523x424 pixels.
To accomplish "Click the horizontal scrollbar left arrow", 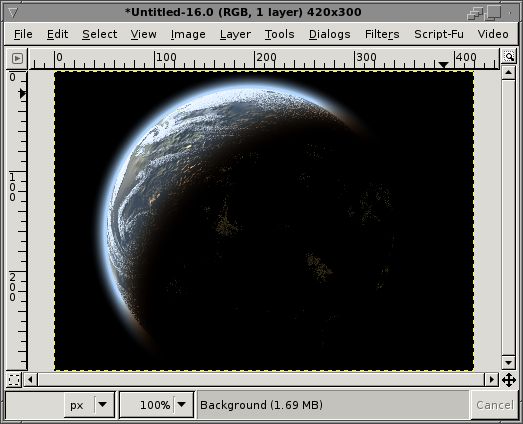I will pos(30,380).
